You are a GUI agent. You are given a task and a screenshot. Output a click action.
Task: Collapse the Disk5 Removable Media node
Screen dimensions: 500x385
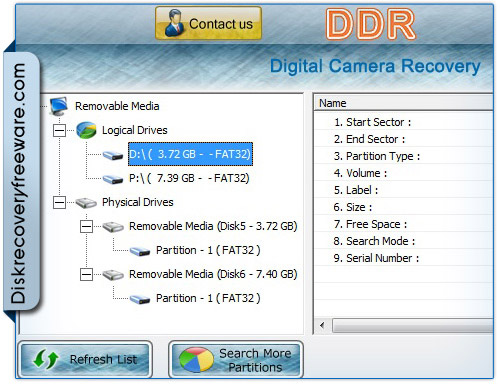[86, 226]
